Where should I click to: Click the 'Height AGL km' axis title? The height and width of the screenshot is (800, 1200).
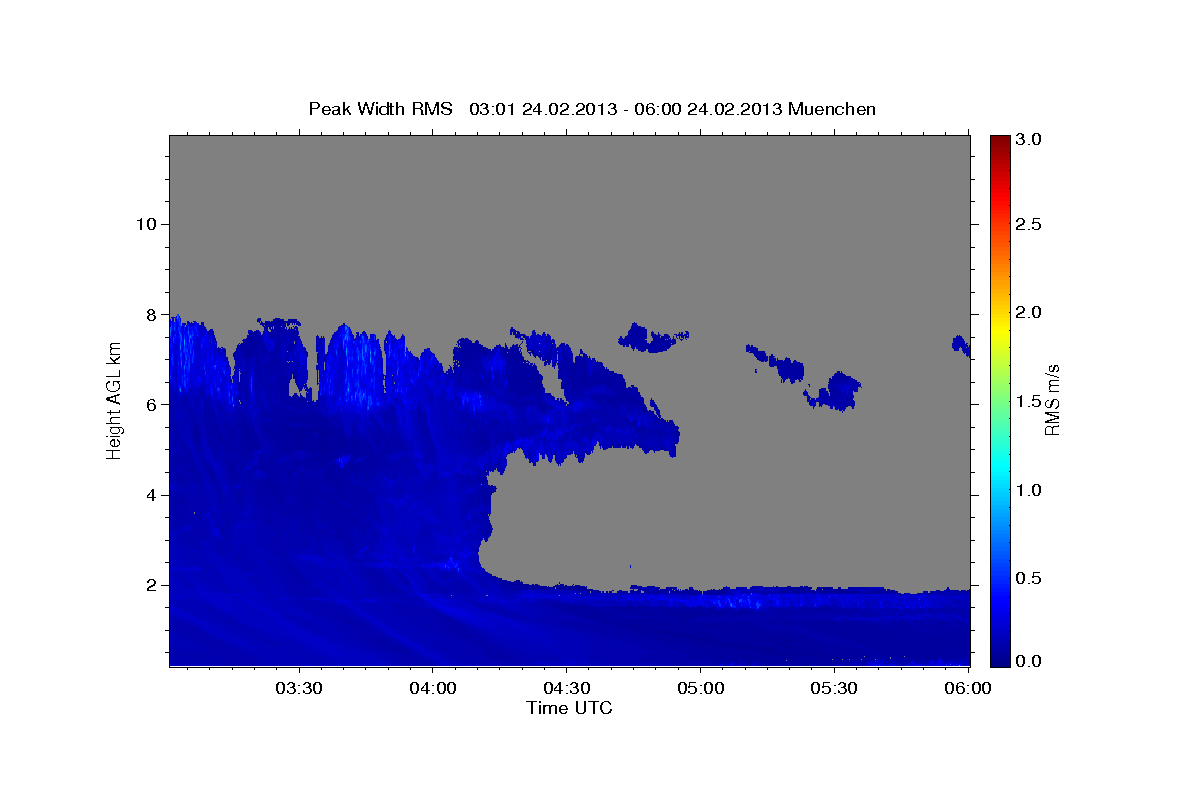(x=114, y=400)
